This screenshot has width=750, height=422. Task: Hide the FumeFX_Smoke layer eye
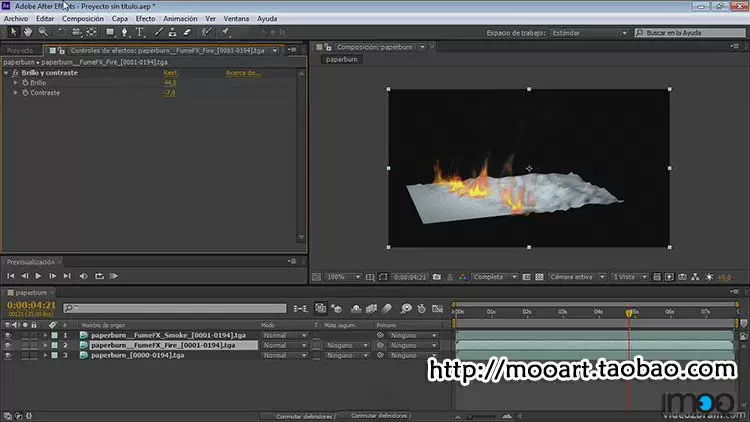click(x=8, y=335)
